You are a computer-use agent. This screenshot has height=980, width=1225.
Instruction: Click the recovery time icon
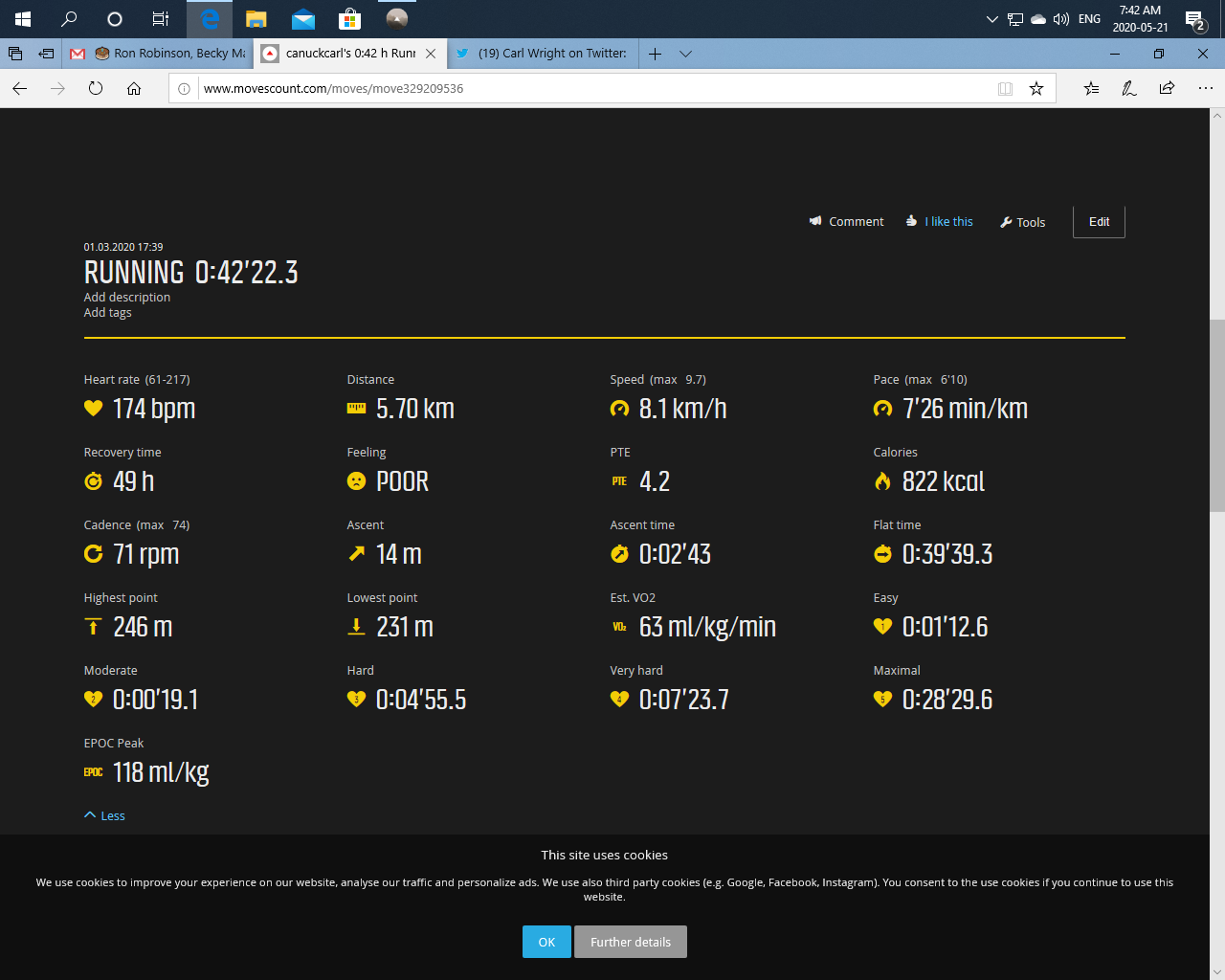[x=93, y=481]
